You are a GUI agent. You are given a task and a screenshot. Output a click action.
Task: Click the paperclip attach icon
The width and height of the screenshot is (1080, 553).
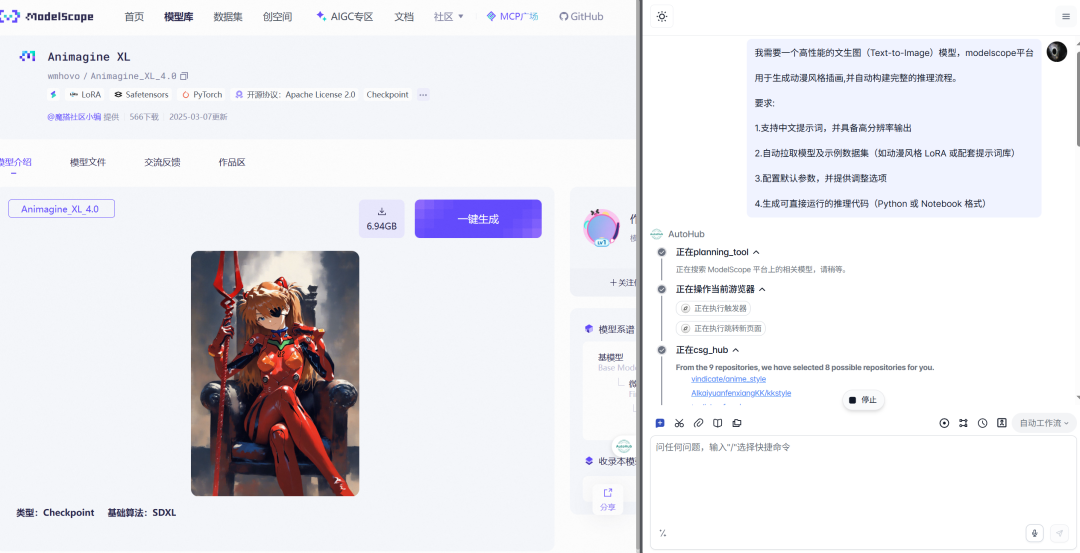(x=698, y=423)
